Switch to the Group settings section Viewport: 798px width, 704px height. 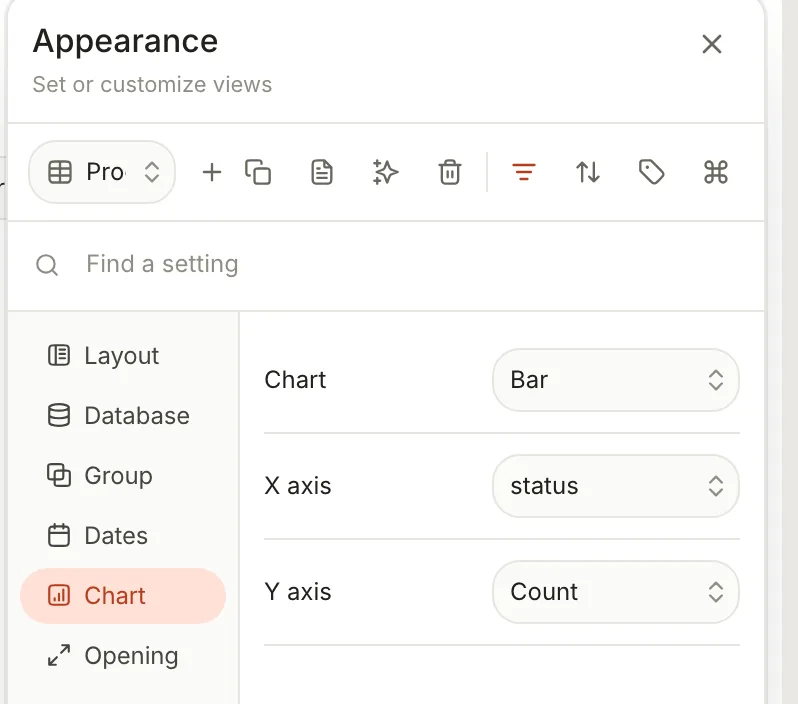click(123, 476)
